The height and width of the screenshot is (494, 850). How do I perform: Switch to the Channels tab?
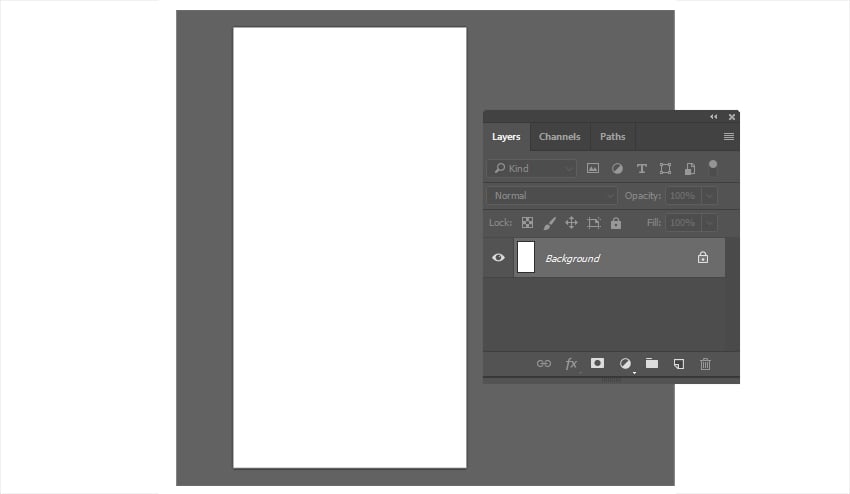[x=559, y=137]
